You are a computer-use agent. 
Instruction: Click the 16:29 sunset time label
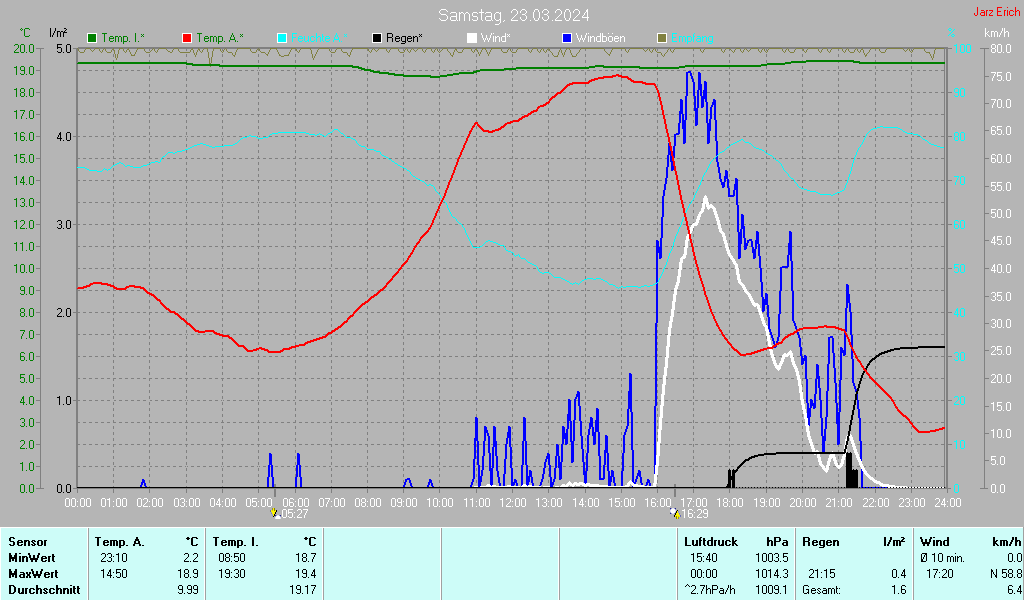[x=695, y=514]
